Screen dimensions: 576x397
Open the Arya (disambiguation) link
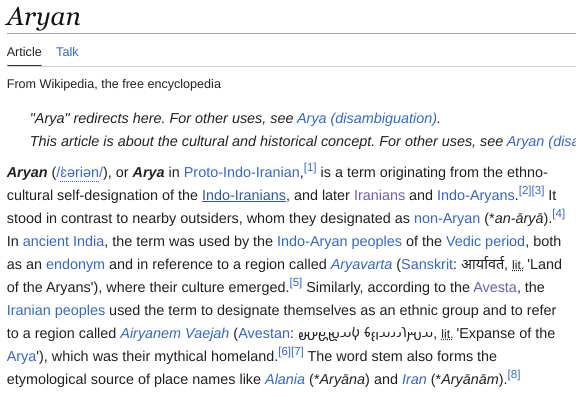coord(367,118)
